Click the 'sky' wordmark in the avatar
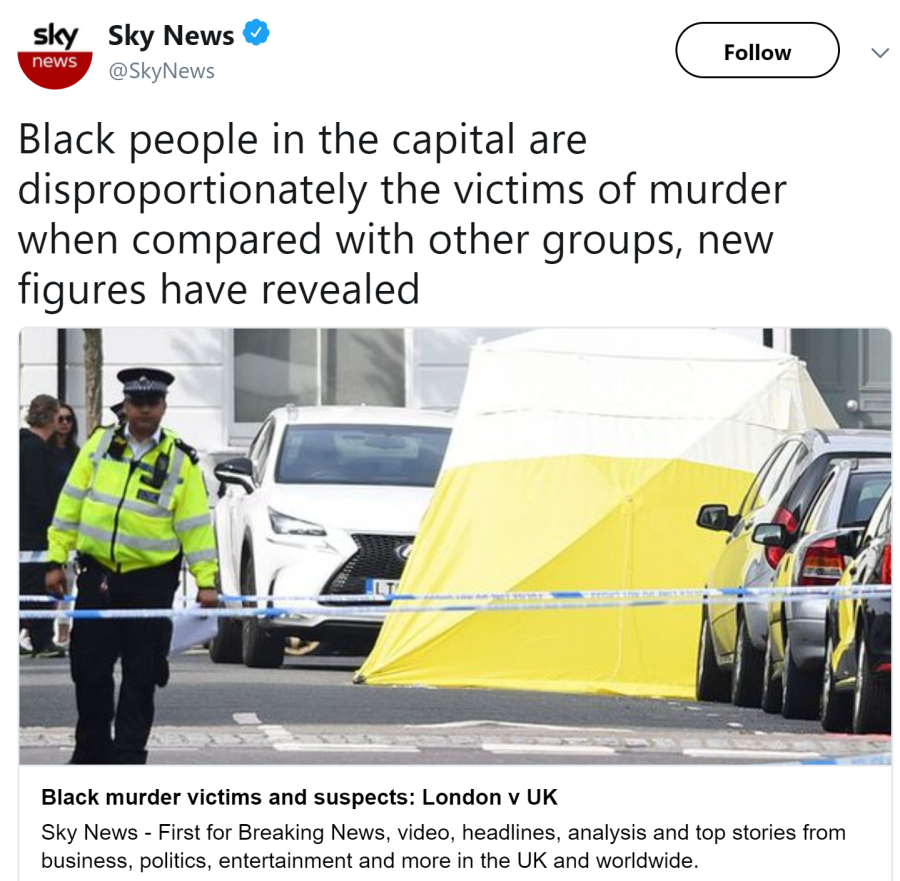The image size is (900, 881). click(x=55, y=36)
